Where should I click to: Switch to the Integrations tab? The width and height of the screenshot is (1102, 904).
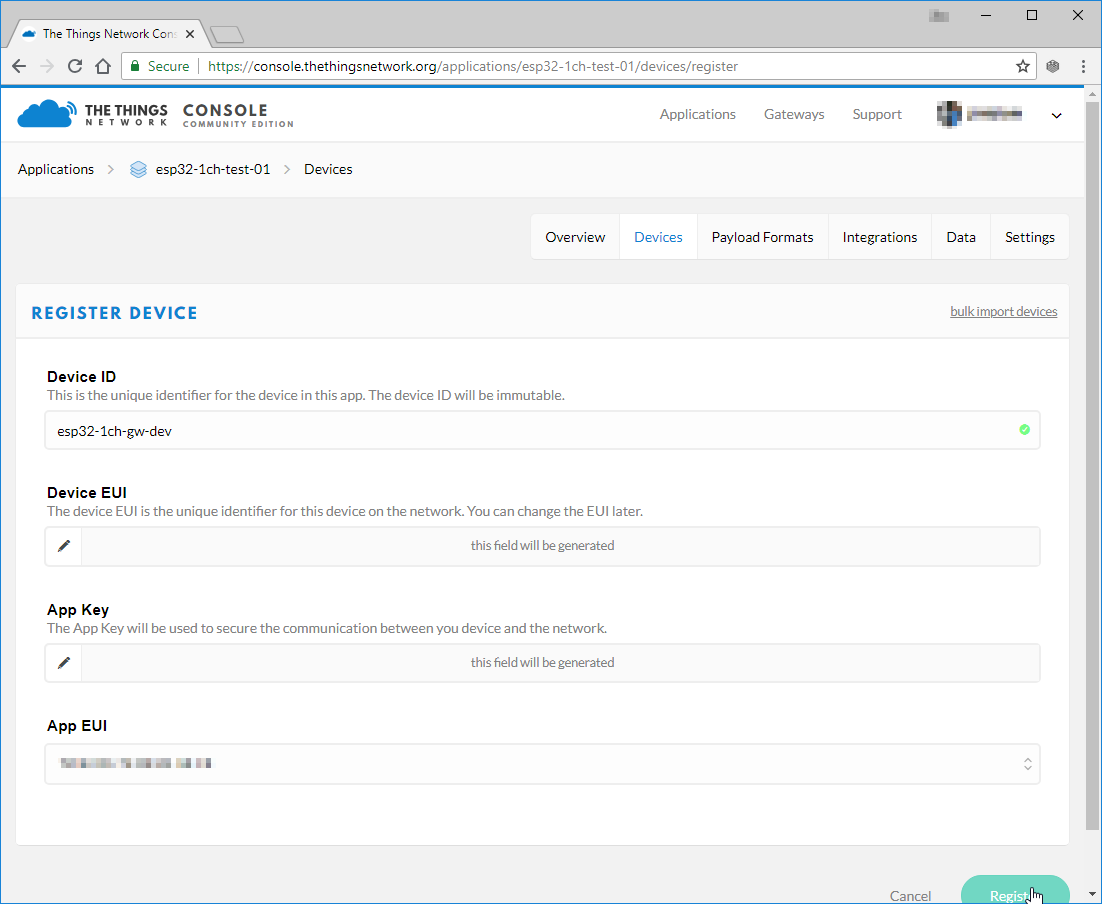click(x=880, y=237)
